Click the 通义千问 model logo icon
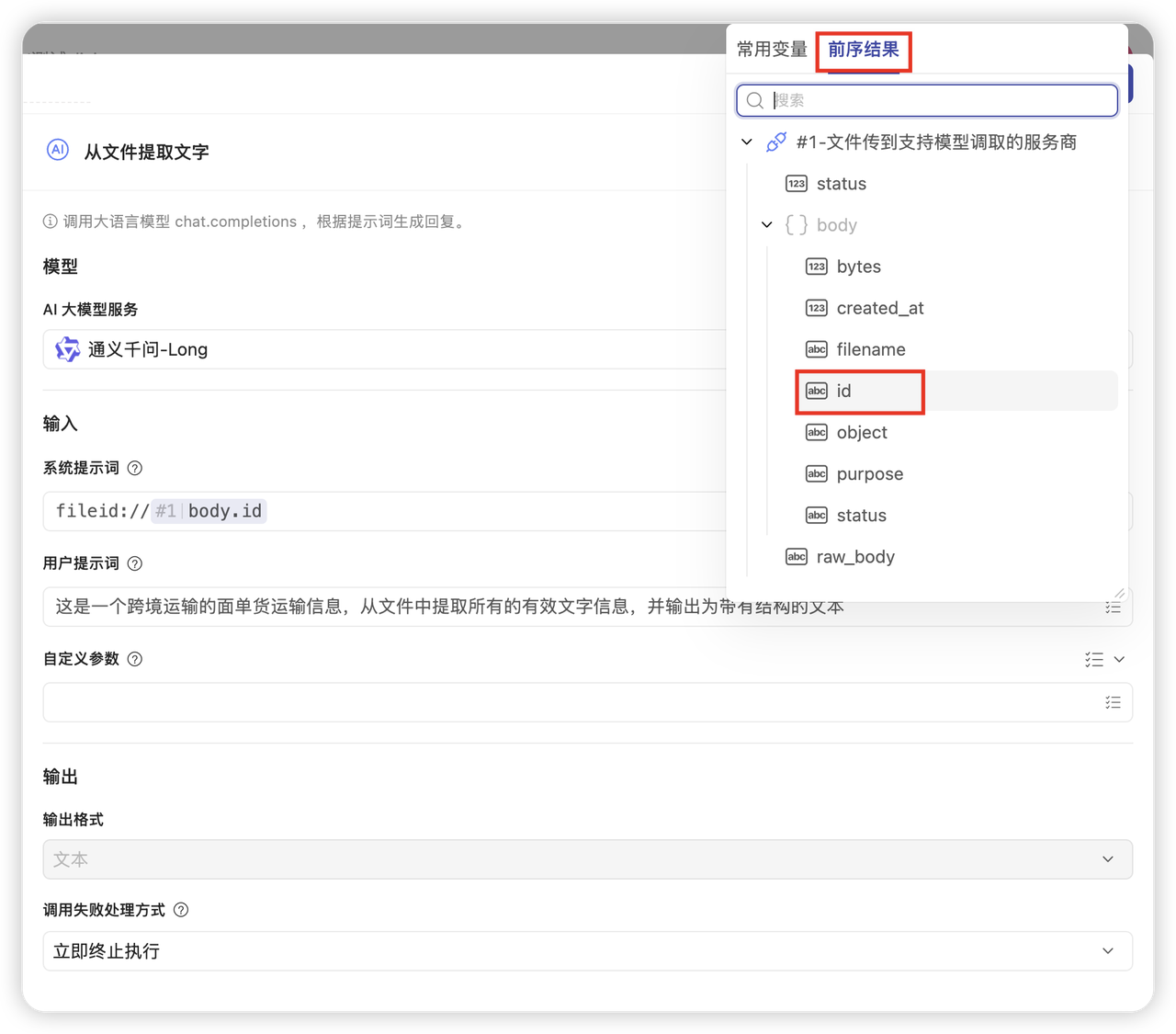 coord(67,349)
